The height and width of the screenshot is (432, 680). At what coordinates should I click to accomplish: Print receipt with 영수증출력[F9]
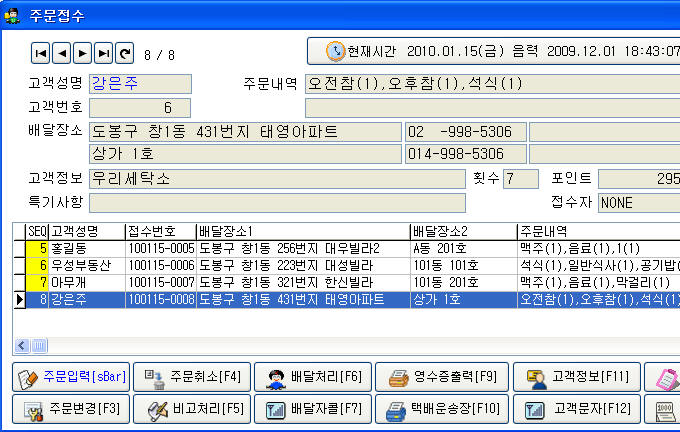(x=442, y=377)
